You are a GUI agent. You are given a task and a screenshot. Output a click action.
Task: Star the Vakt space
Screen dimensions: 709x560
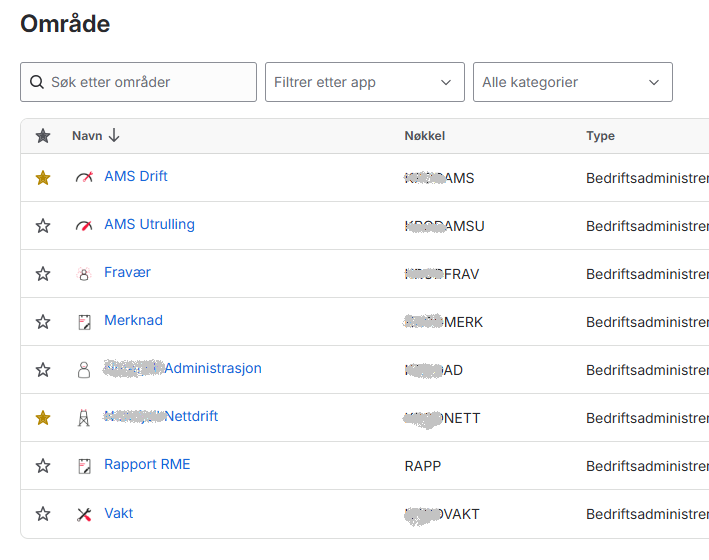[43, 514]
